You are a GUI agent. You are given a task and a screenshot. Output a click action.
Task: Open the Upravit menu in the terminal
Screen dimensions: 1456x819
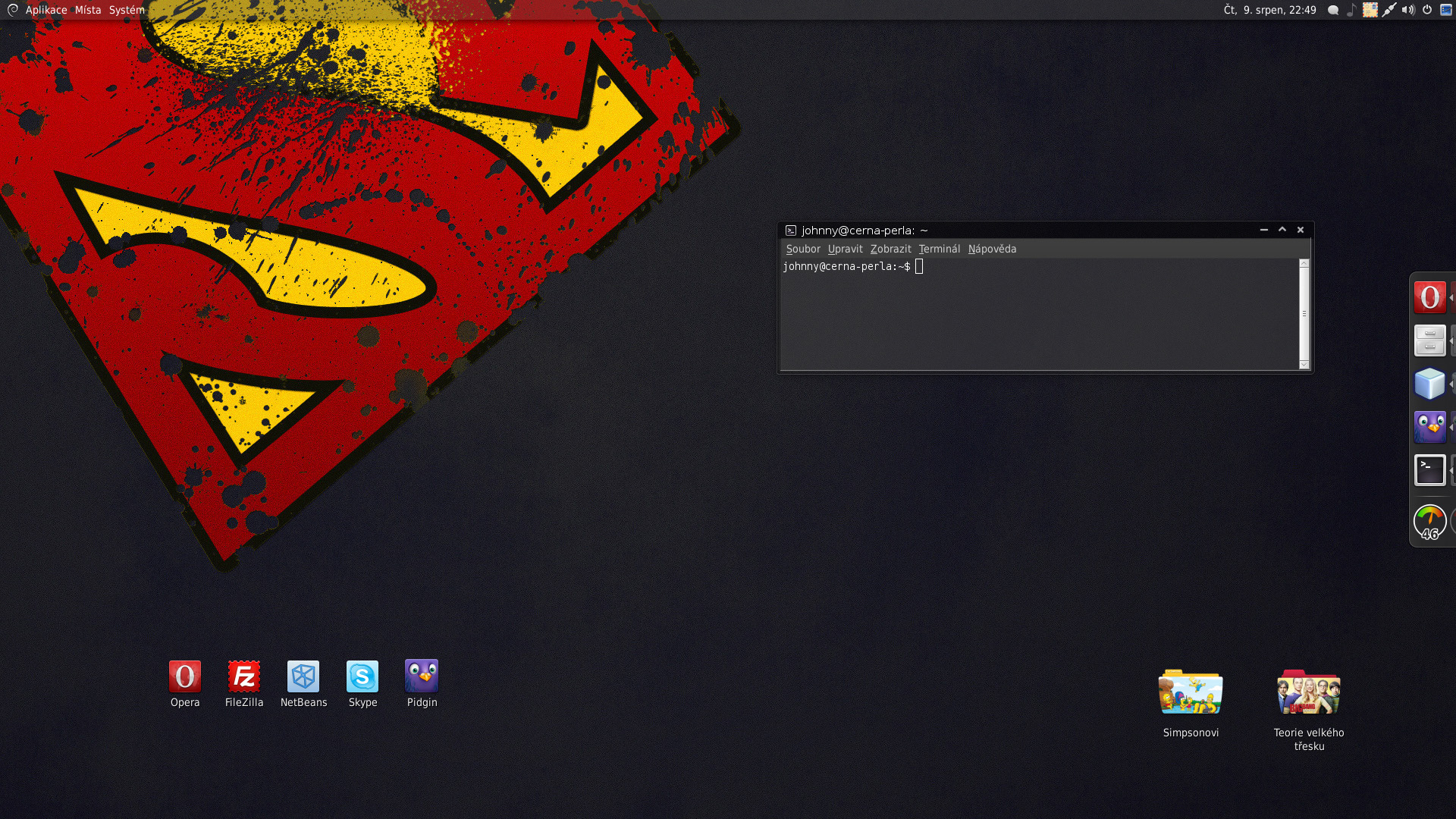pyautogui.click(x=846, y=249)
